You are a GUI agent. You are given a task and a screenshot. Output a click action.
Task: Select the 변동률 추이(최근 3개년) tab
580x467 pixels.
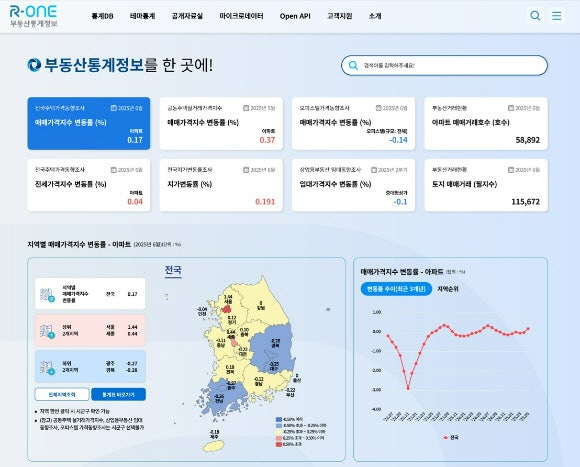pyautogui.click(x=396, y=289)
